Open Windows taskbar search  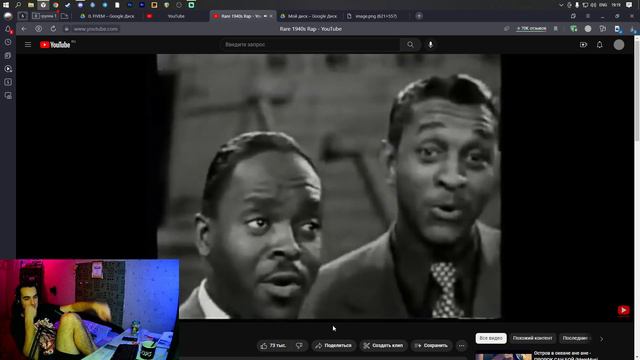coord(18,5)
